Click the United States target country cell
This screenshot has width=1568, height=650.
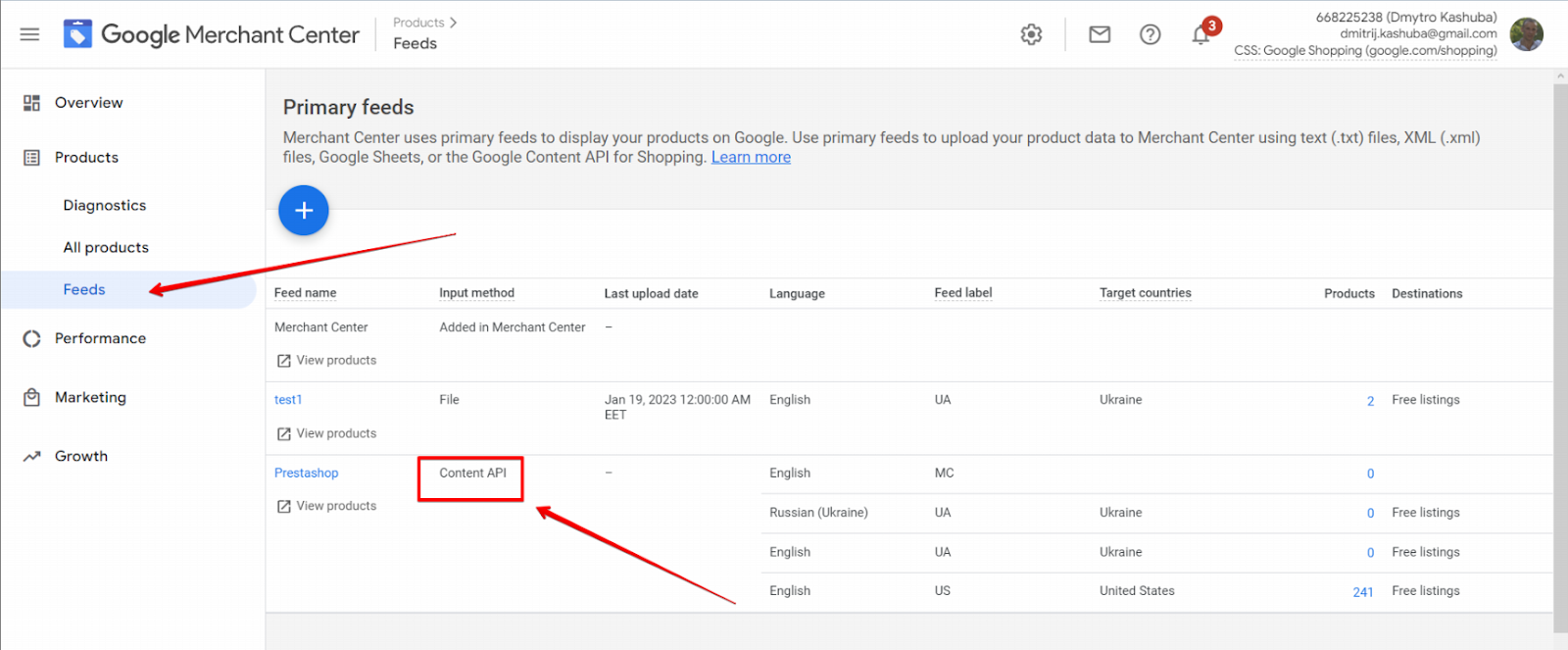1137,591
